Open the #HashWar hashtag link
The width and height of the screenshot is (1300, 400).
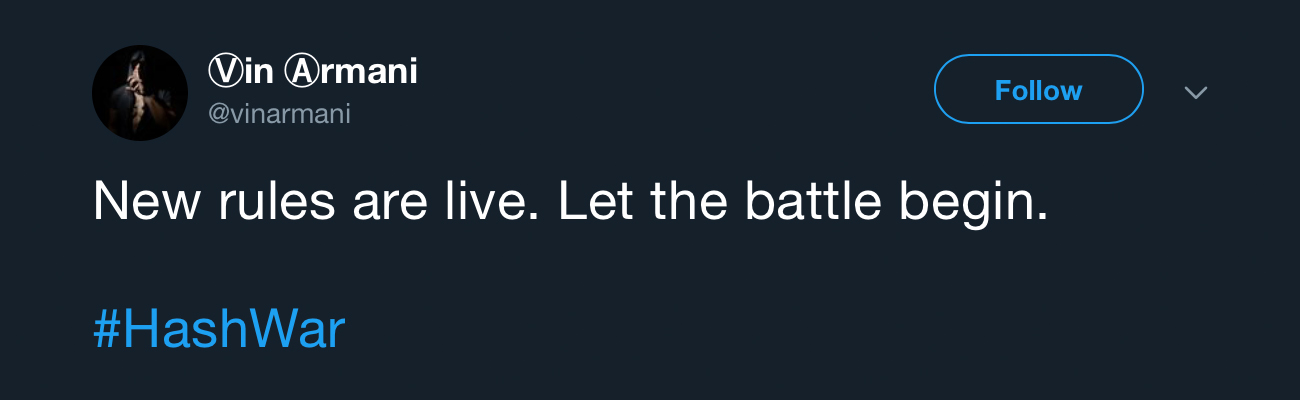(x=219, y=331)
